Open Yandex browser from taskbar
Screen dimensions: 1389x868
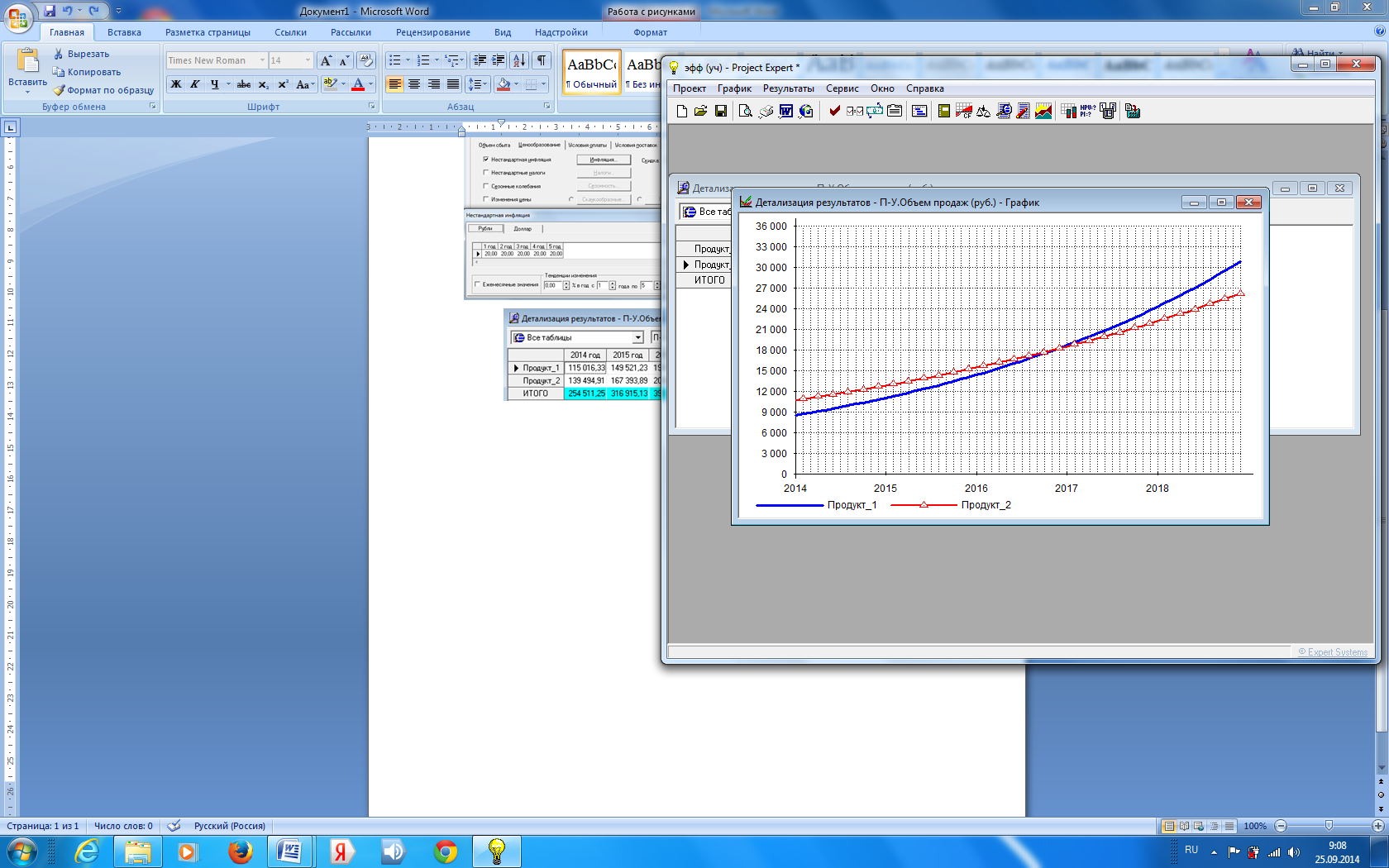341,851
